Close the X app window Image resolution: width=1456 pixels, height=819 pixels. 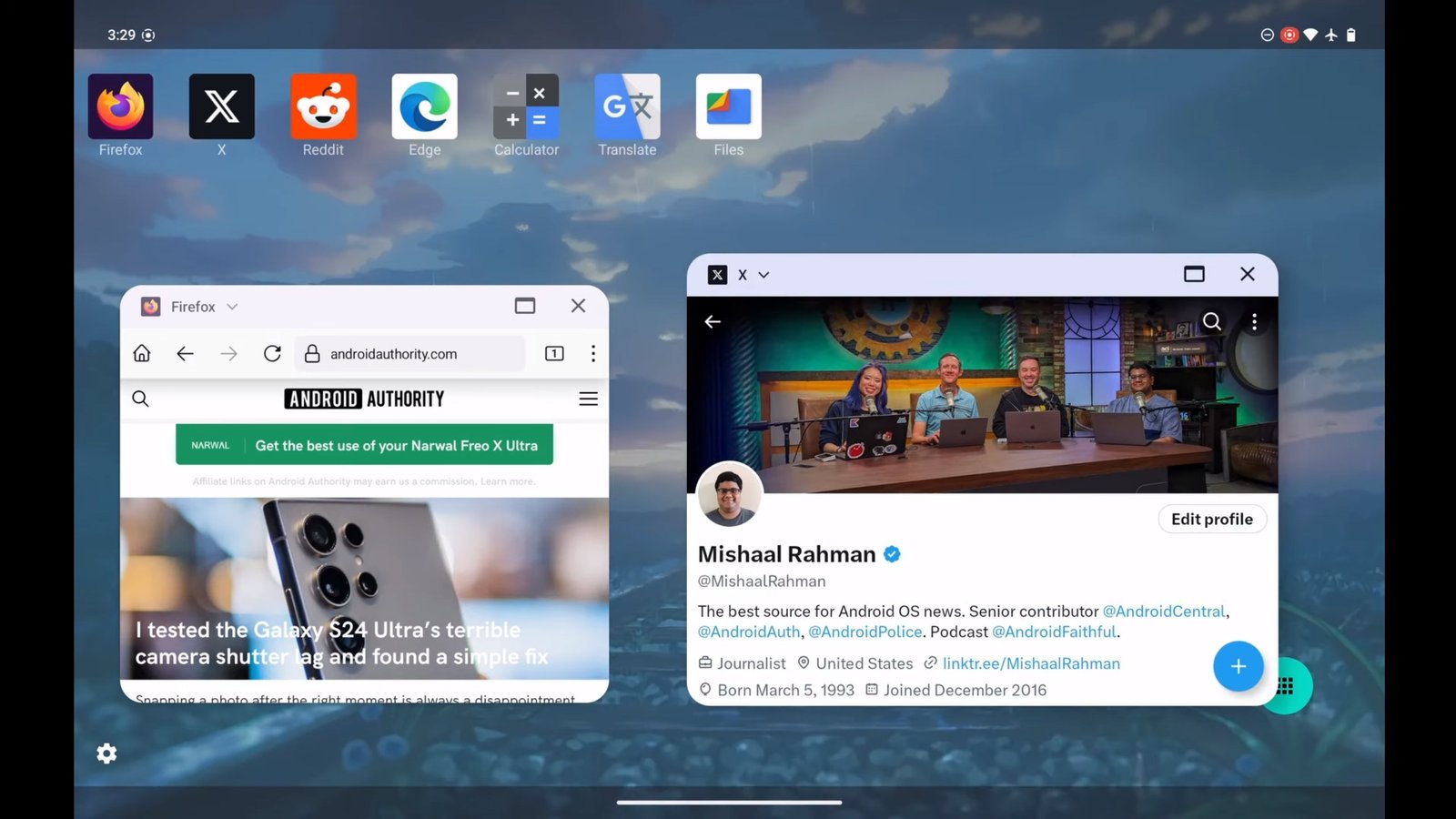point(1248,274)
